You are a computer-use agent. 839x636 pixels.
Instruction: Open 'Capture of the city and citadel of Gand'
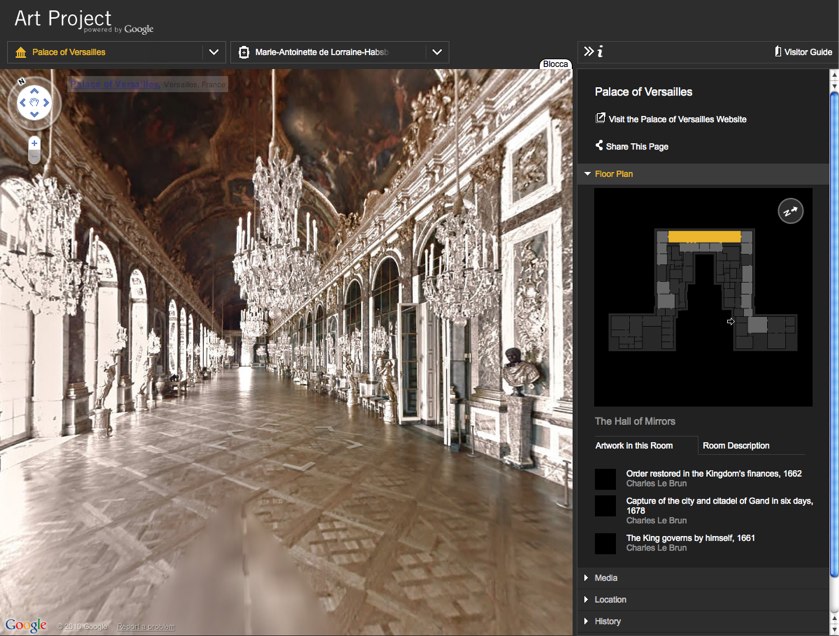[720, 506]
